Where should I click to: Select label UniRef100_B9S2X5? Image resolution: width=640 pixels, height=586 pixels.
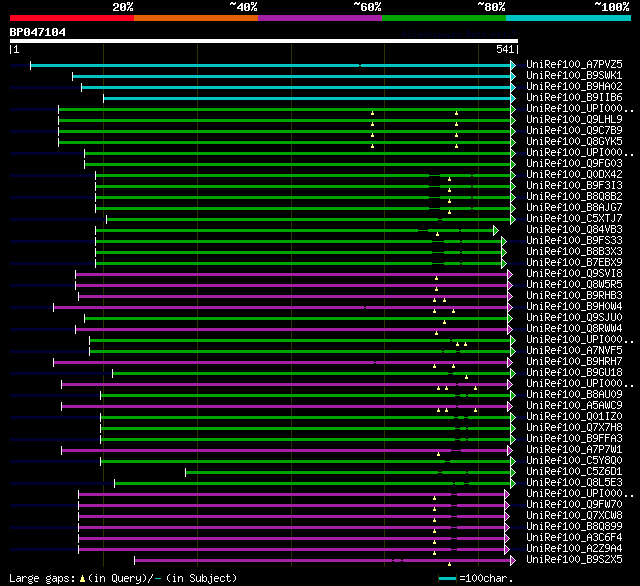click(x=574, y=560)
